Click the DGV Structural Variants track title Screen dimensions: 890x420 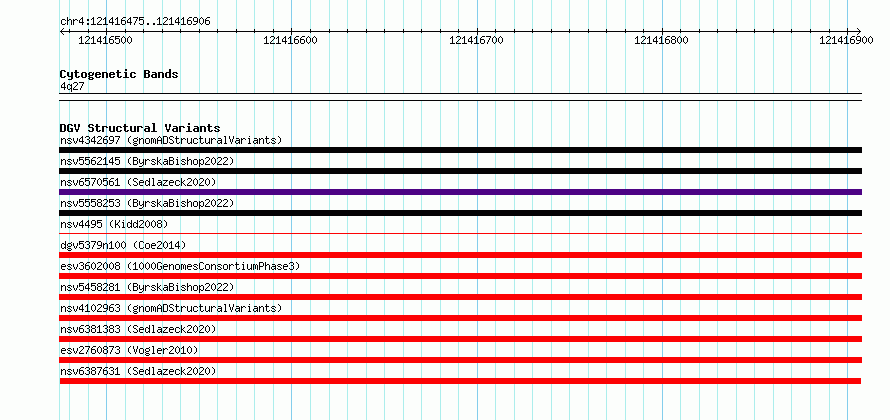click(140, 128)
